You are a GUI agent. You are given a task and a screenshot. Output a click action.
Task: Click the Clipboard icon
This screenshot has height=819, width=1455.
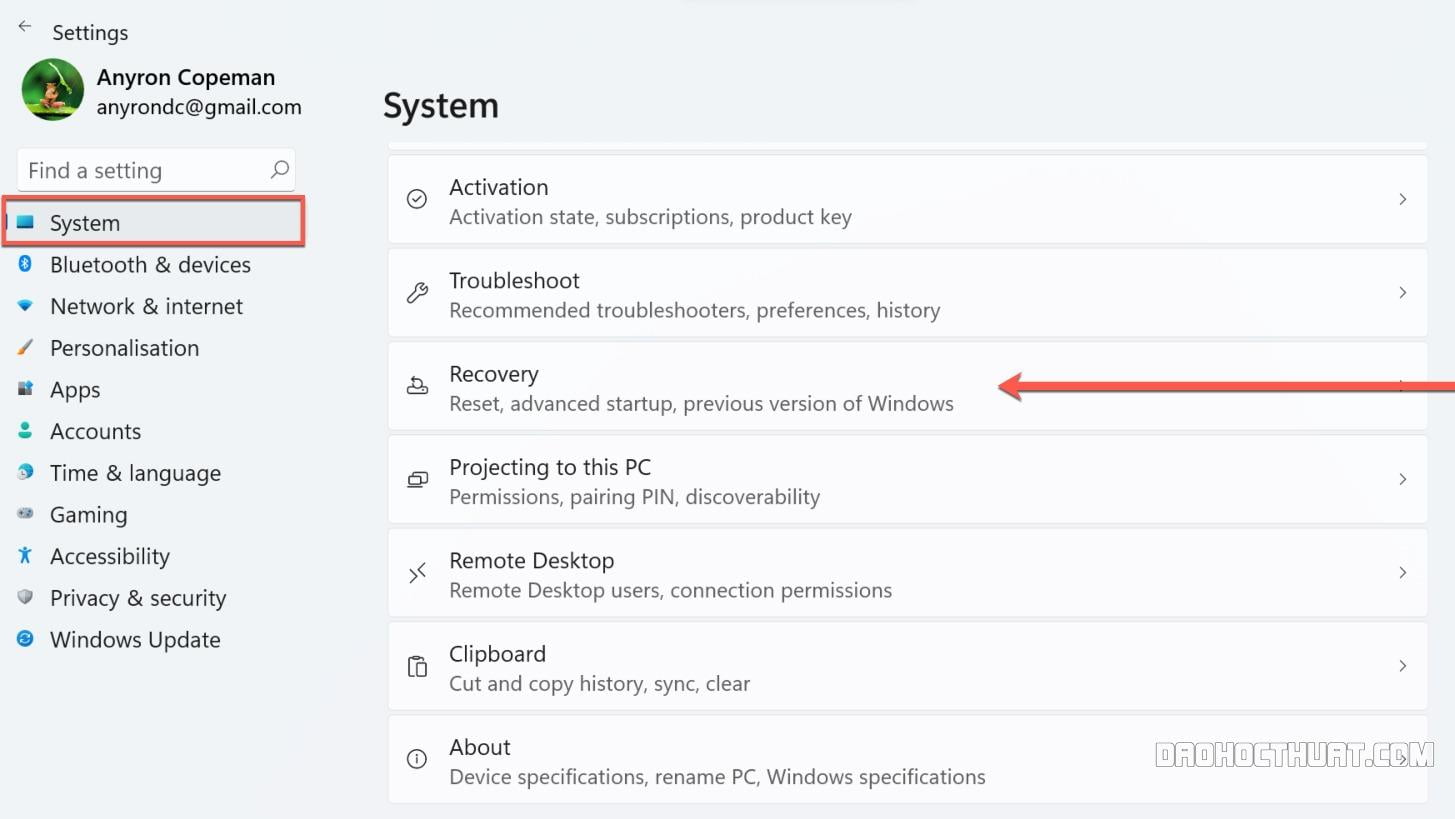417,666
